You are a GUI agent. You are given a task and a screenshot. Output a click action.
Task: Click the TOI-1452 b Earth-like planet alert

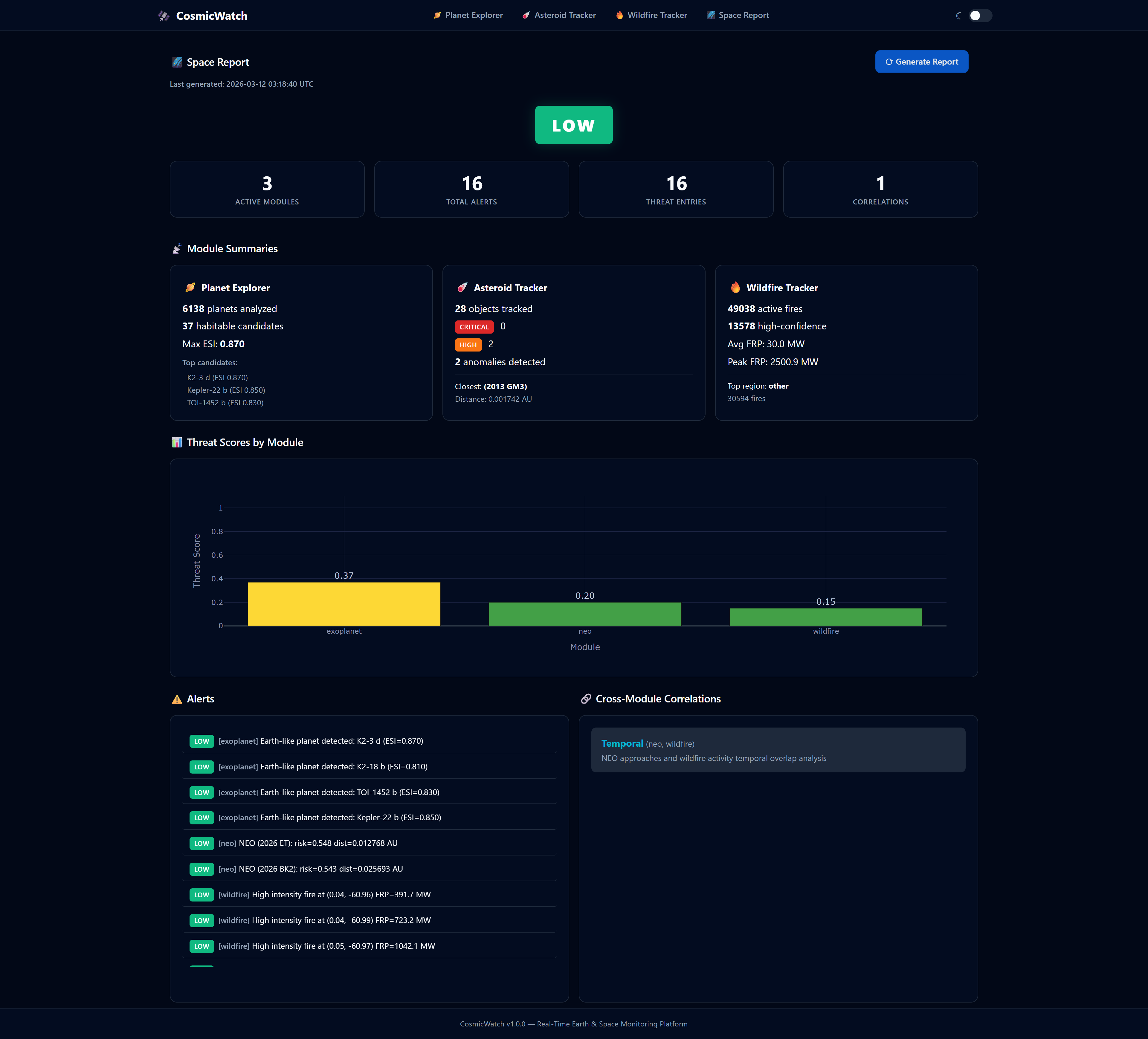point(369,792)
